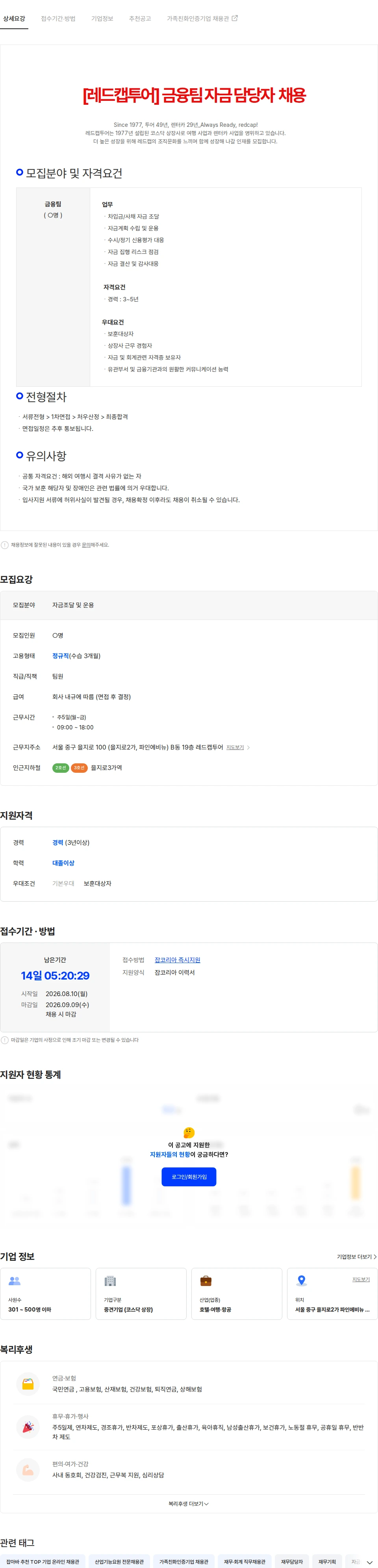Image resolution: width=378 pixels, height=1568 pixels.
Task: Click the deadline date 2026.09.09(수)
Action: pos(67,1005)
